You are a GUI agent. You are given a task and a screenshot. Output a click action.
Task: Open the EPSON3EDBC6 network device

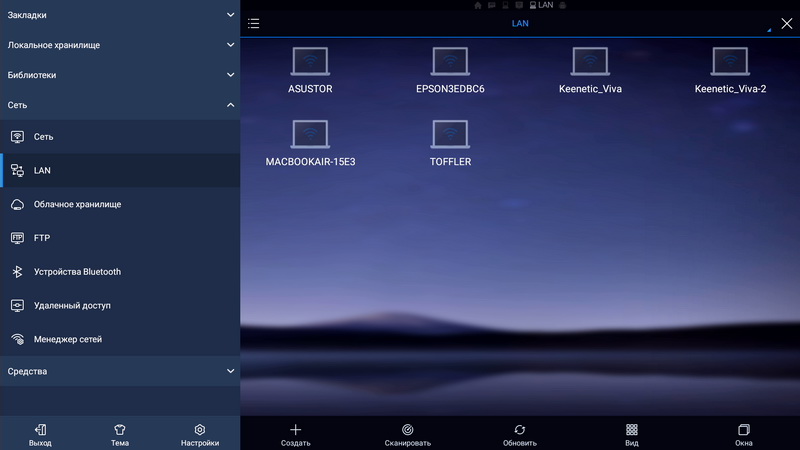pos(450,63)
